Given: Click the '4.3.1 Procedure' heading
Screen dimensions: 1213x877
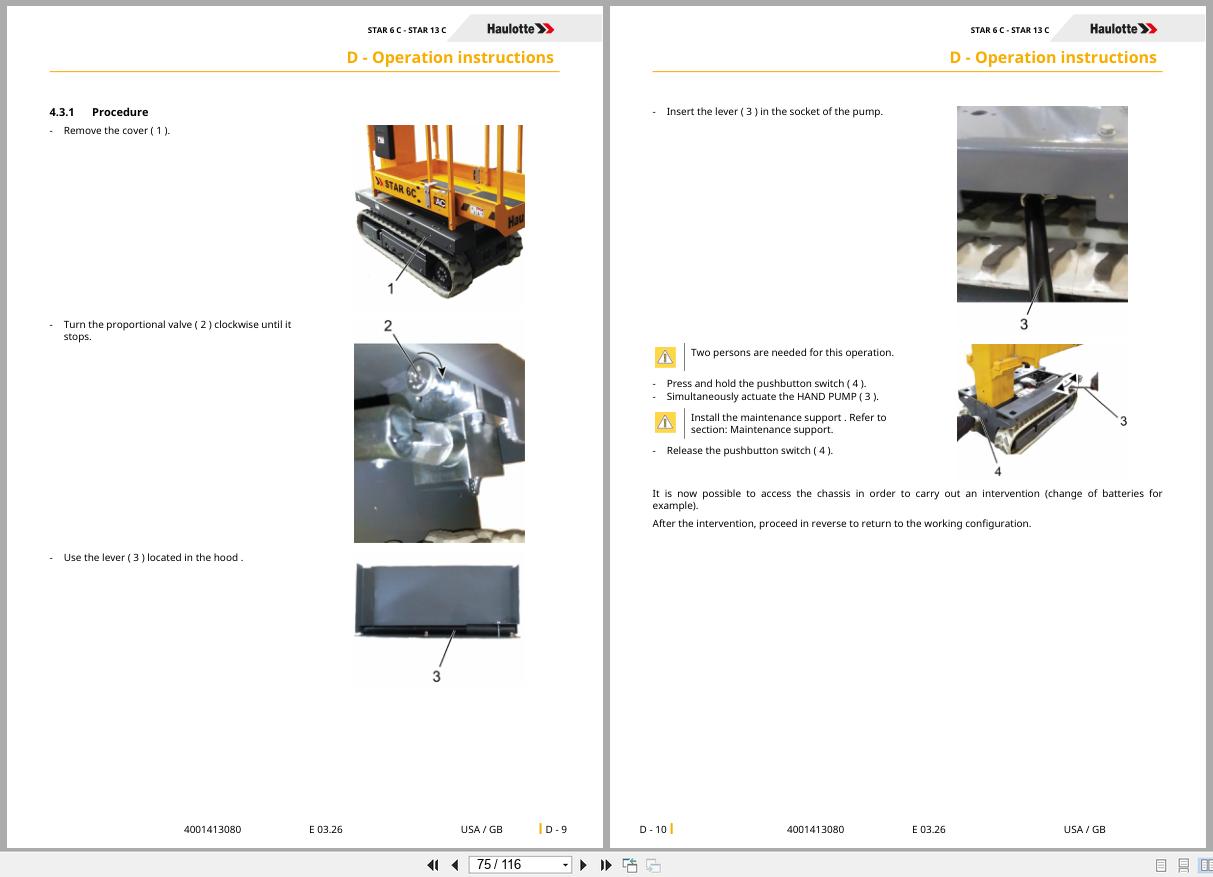Looking at the screenshot, I should 98,112.
